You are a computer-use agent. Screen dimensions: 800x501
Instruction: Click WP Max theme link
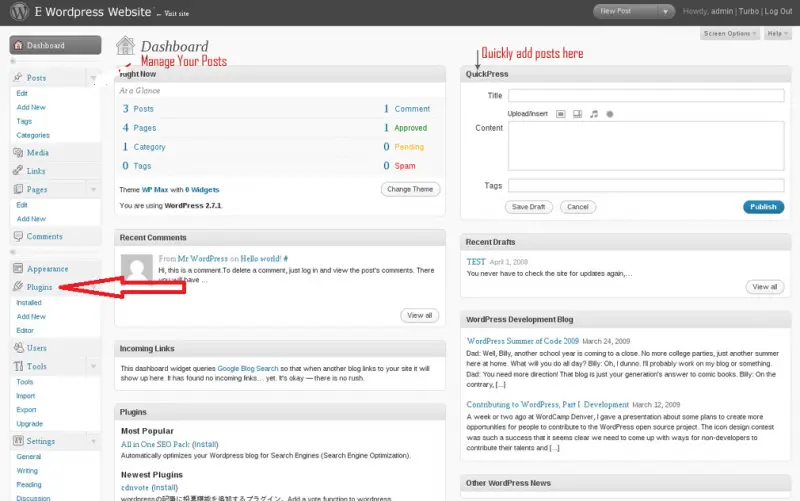pos(155,190)
